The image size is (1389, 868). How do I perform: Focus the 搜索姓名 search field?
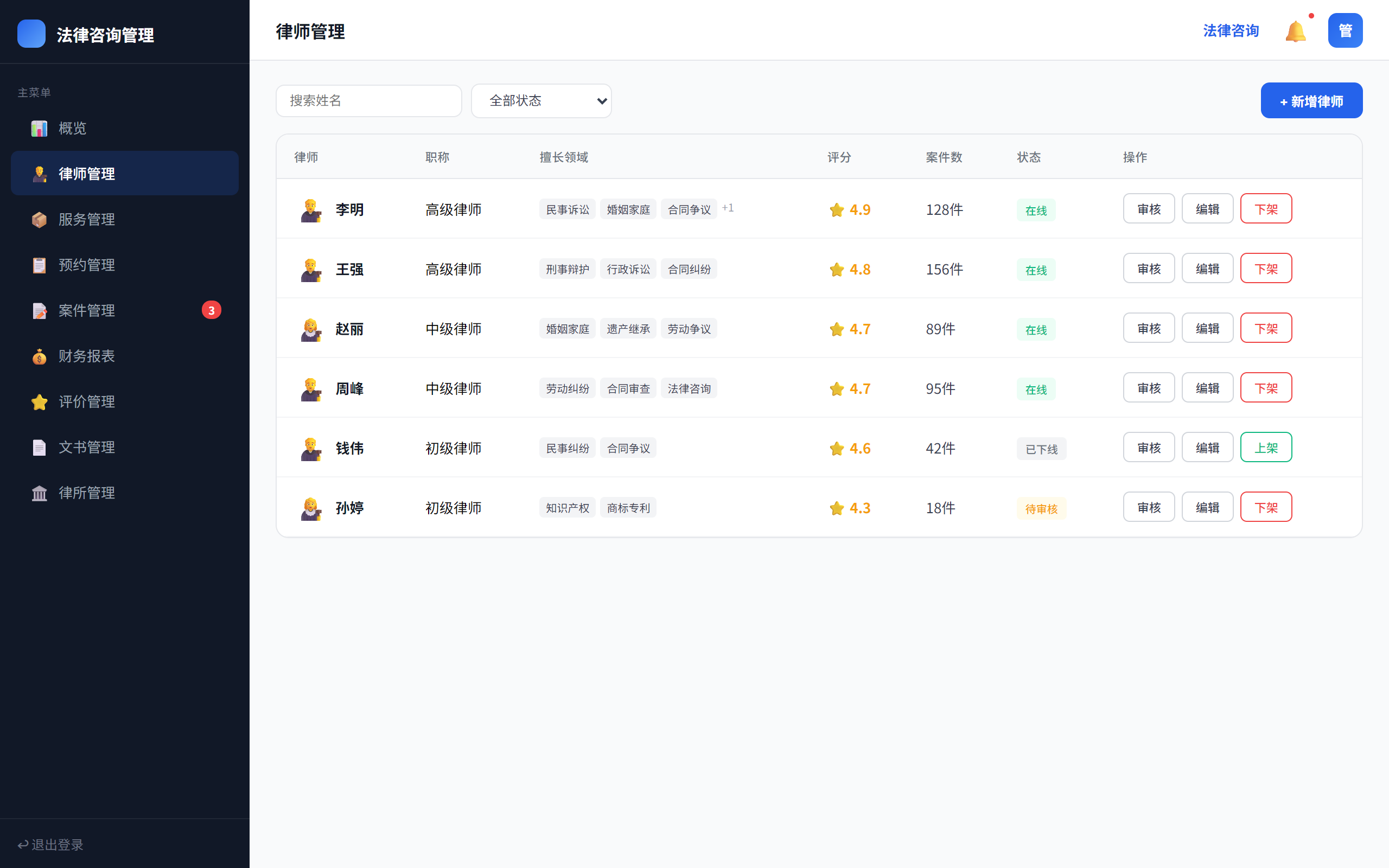click(x=368, y=101)
